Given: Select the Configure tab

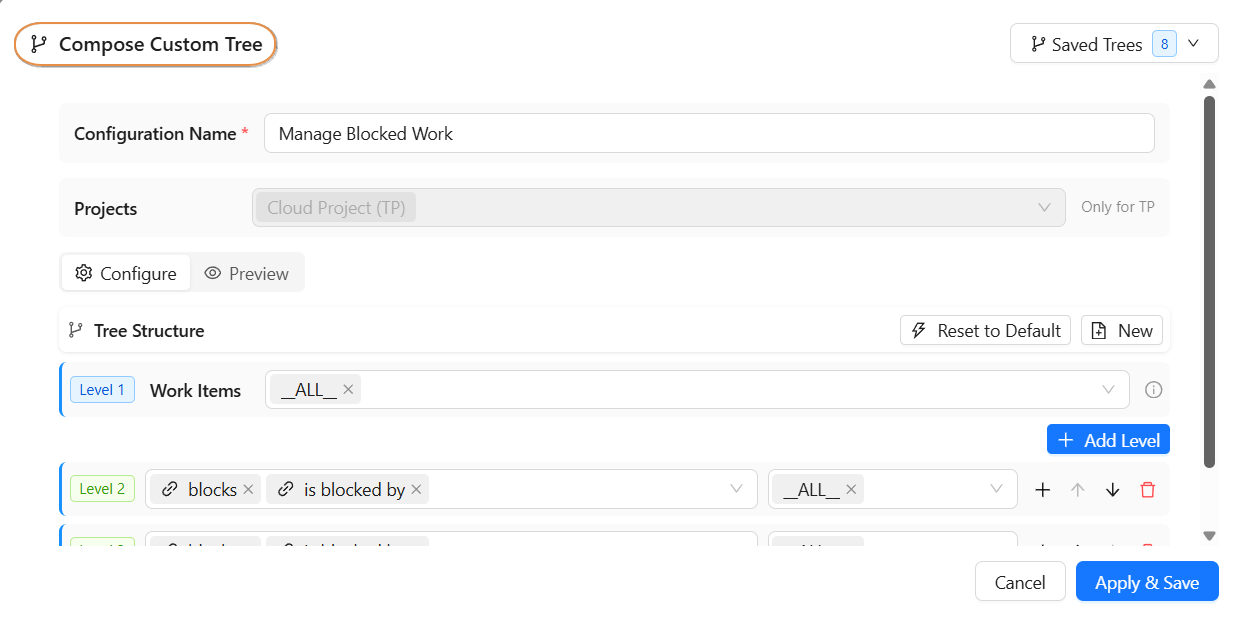Looking at the screenshot, I should tap(126, 273).
